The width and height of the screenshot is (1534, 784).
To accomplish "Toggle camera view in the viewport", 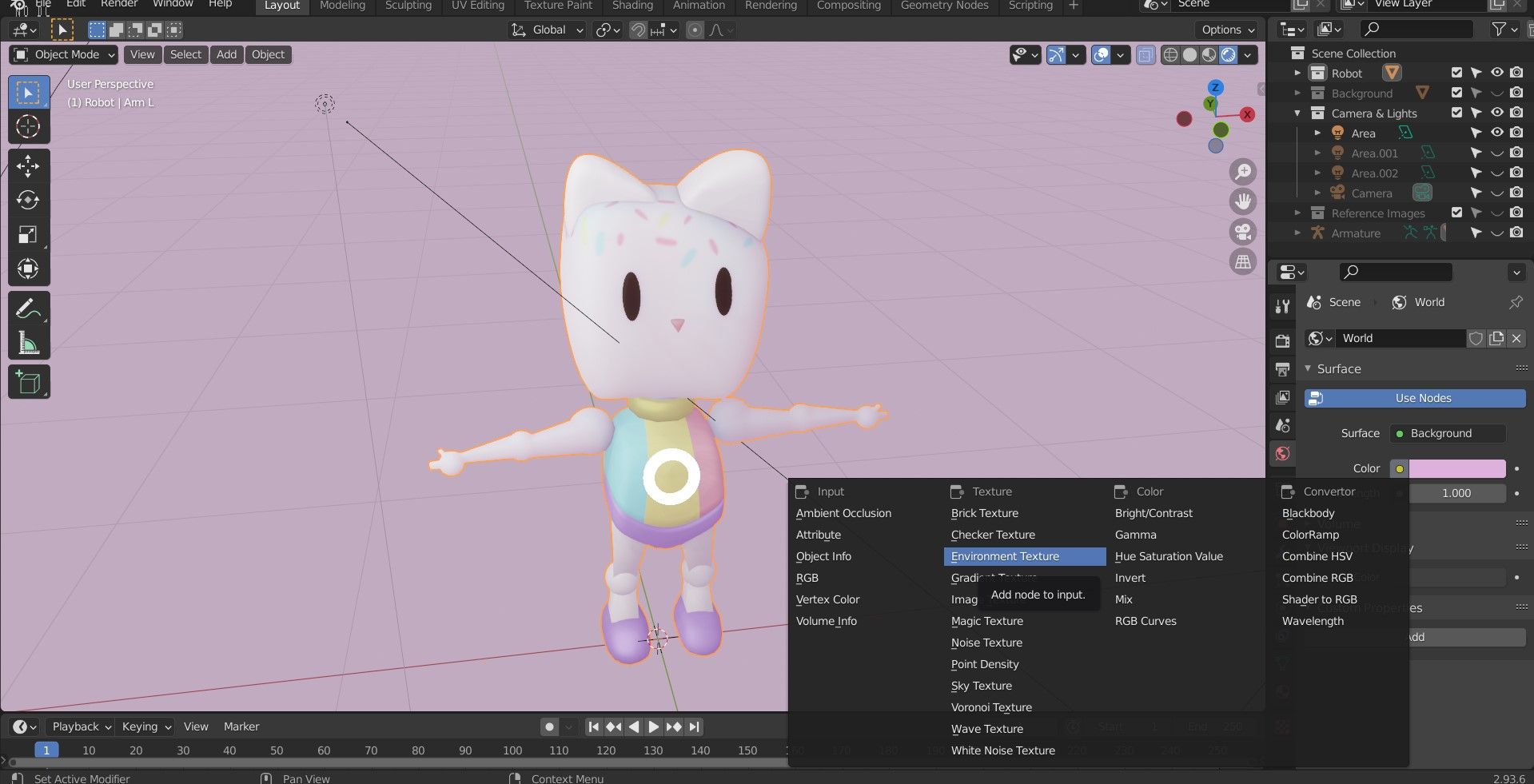I will (1243, 232).
